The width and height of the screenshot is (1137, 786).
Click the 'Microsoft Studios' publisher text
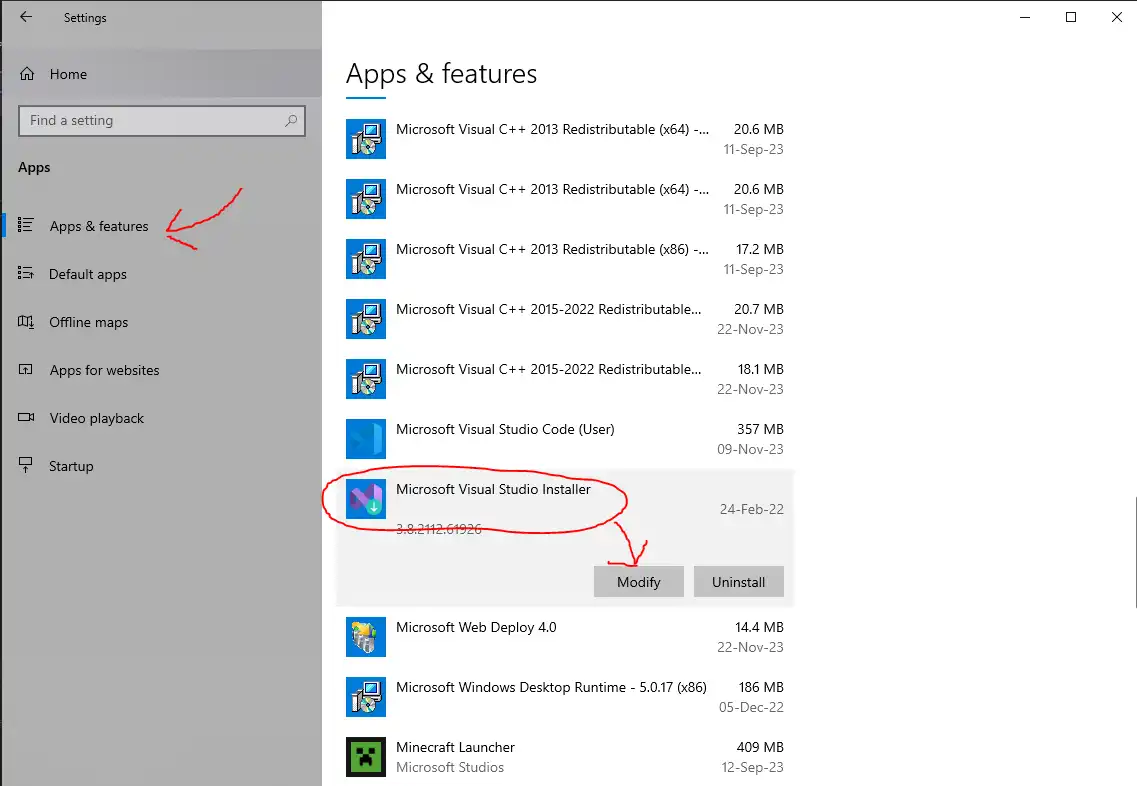click(x=450, y=767)
